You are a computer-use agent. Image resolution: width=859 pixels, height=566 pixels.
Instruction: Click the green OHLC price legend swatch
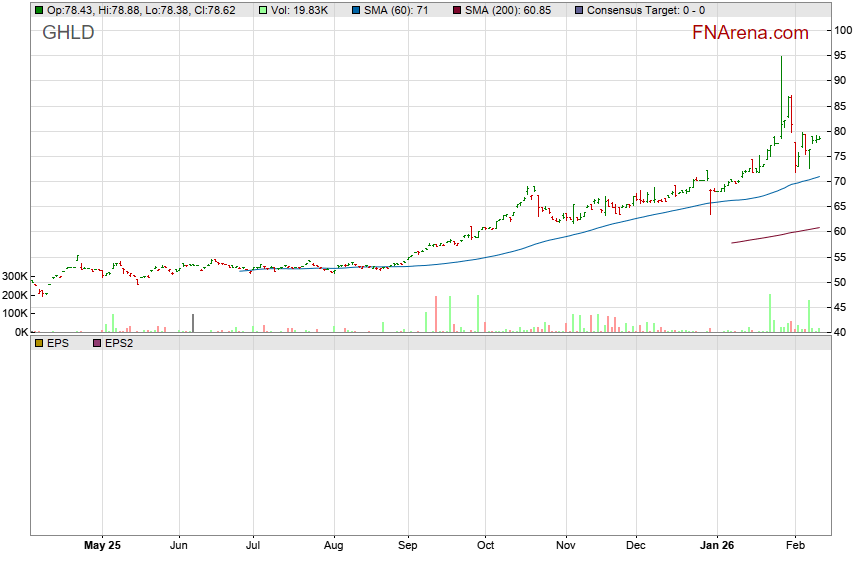click(39, 10)
